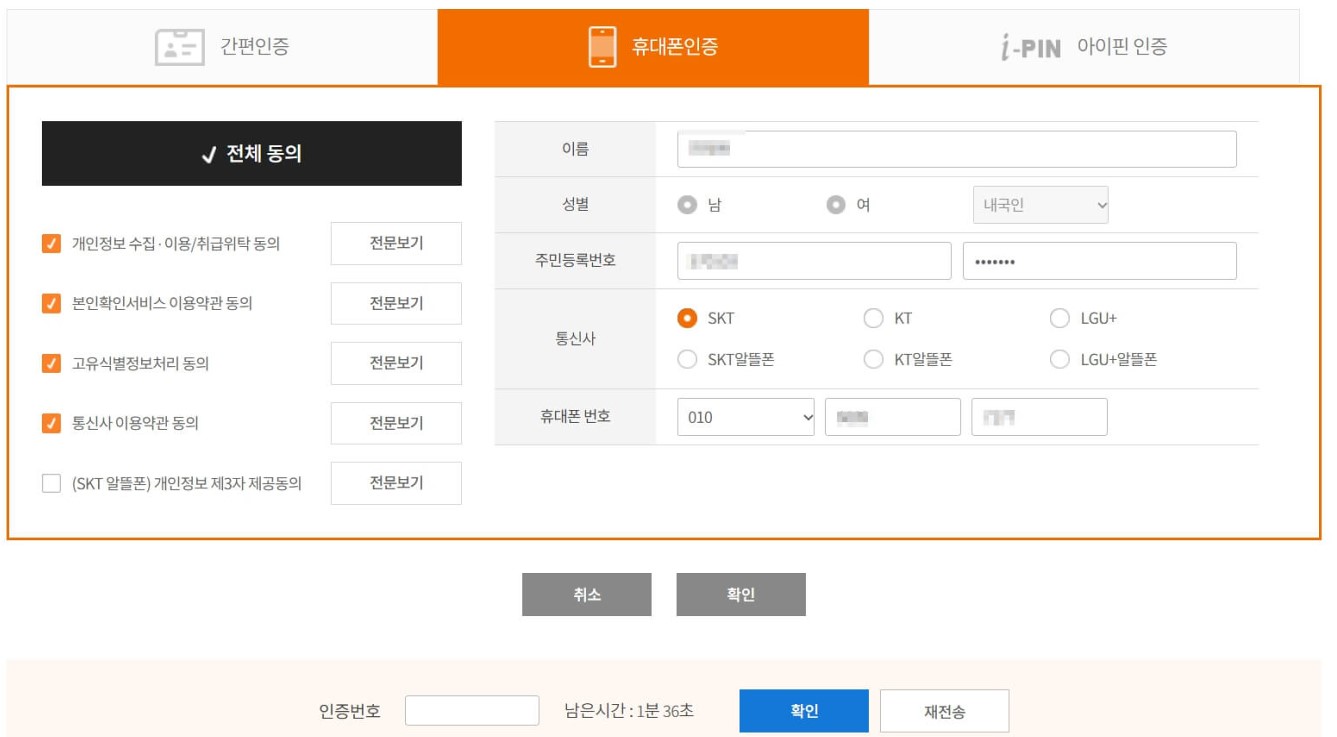Click the gray 확인 button
The height and width of the screenshot is (737, 1337).
[741, 594]
